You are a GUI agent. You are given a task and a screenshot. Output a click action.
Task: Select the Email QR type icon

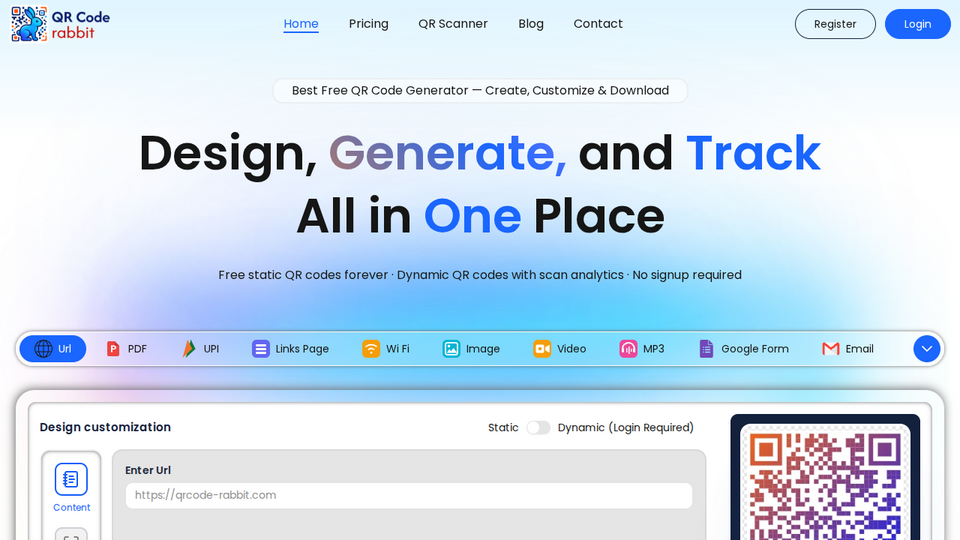[831, 349]
